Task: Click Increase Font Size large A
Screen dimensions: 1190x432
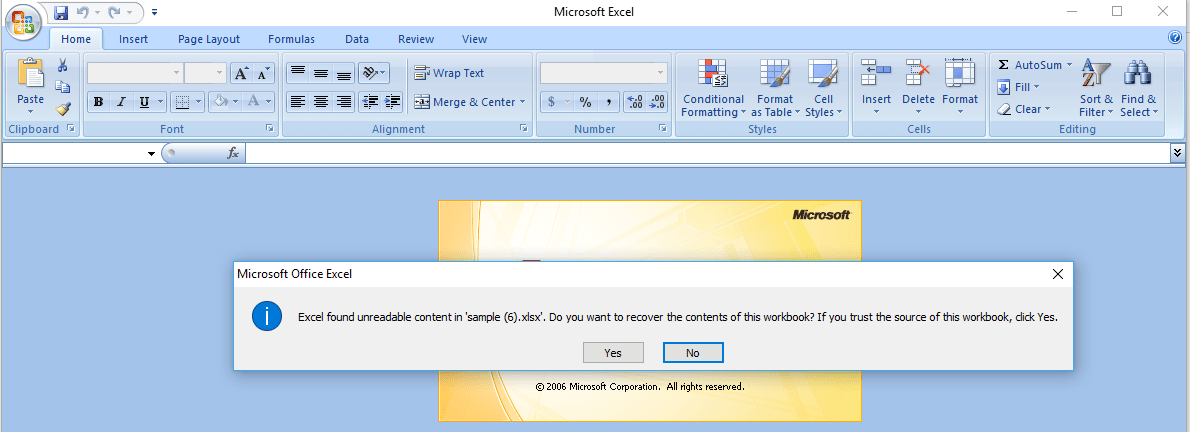Action: [241, 73]
